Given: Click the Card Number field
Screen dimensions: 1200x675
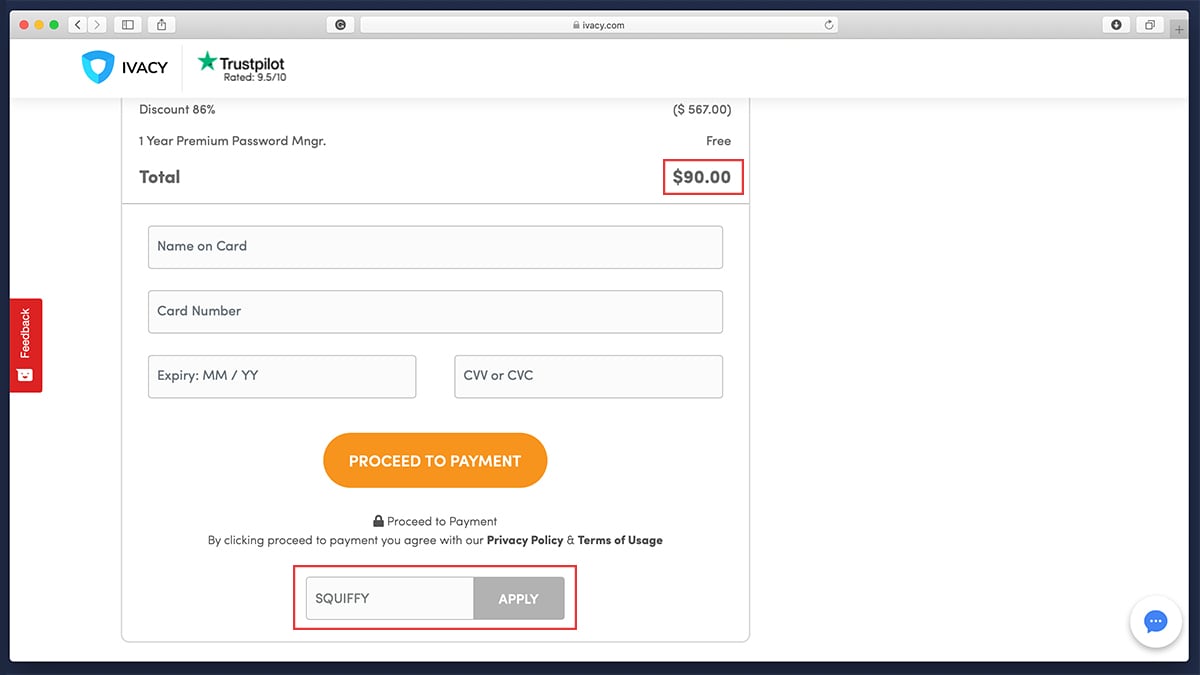Looking at the screenshot, I should 435,311.
